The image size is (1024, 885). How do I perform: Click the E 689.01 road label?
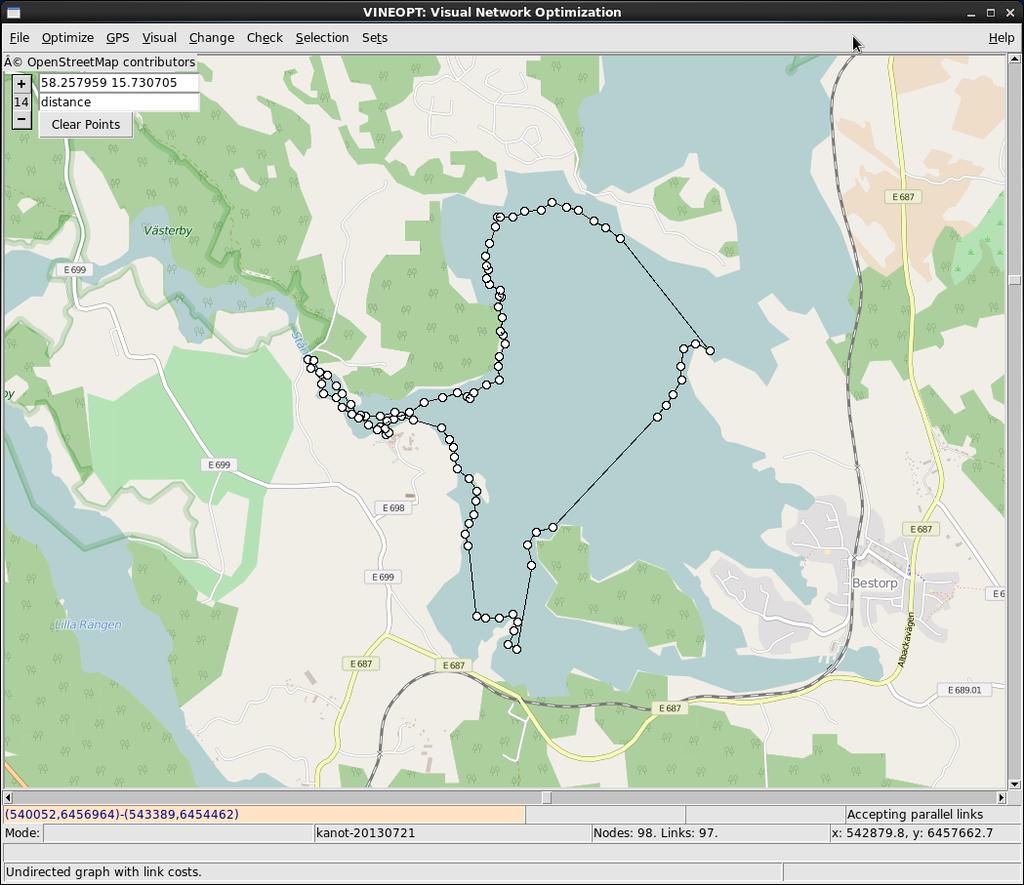coord(964,690)
